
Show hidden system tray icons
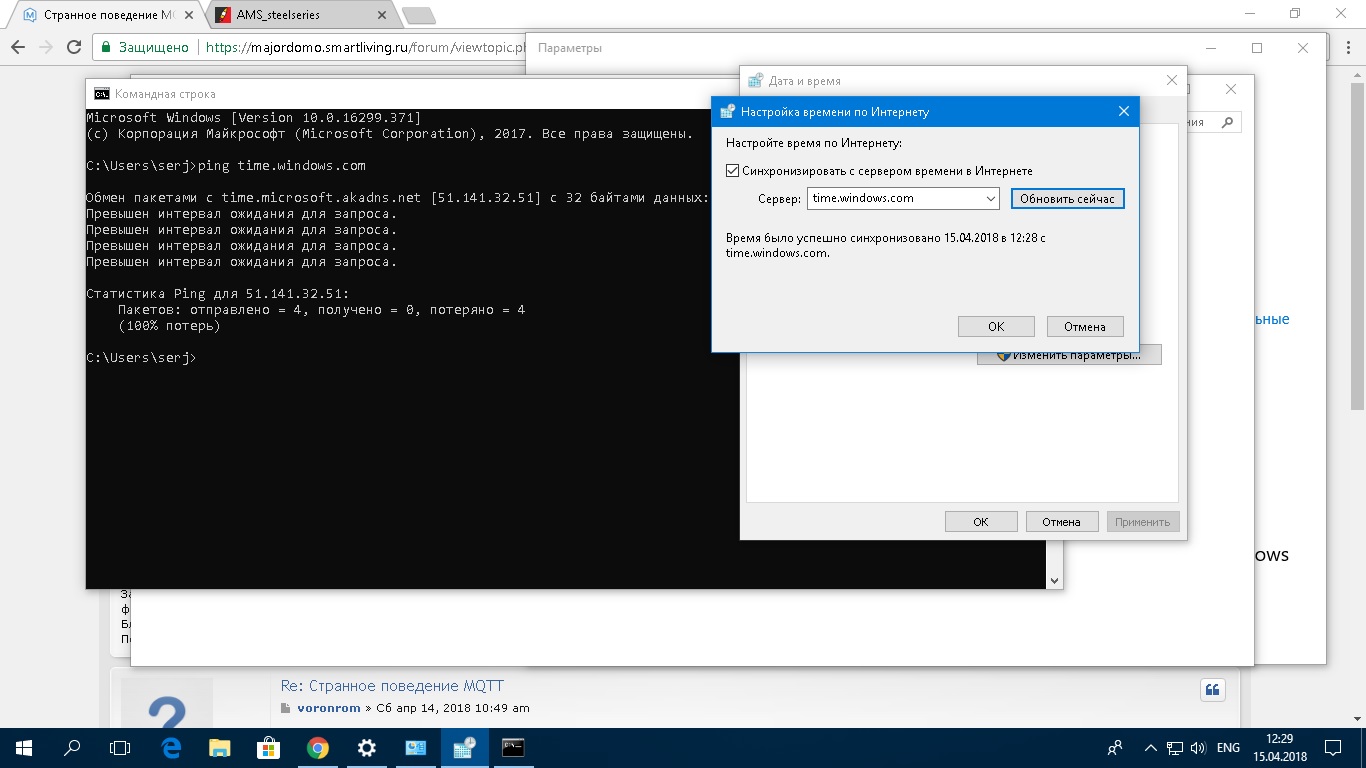point(1150,748)
